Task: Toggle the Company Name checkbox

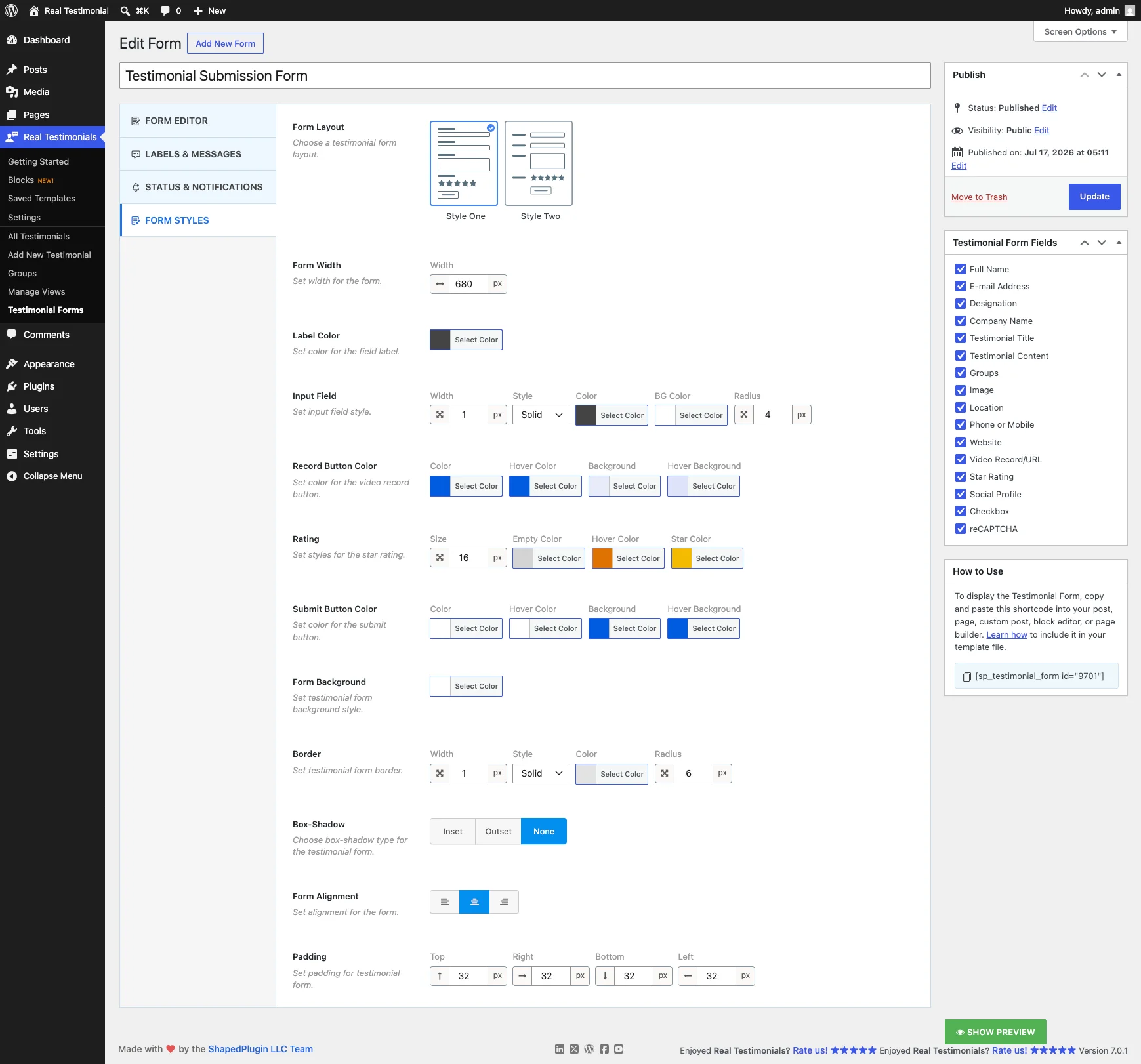Action: tap(961, 321)
